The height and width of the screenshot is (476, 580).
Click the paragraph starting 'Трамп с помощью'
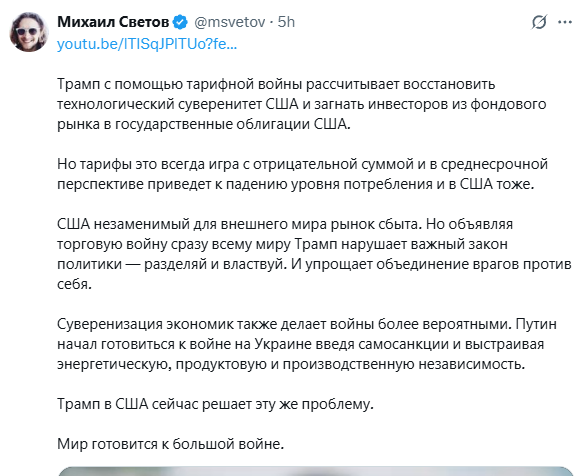[301, 104]
